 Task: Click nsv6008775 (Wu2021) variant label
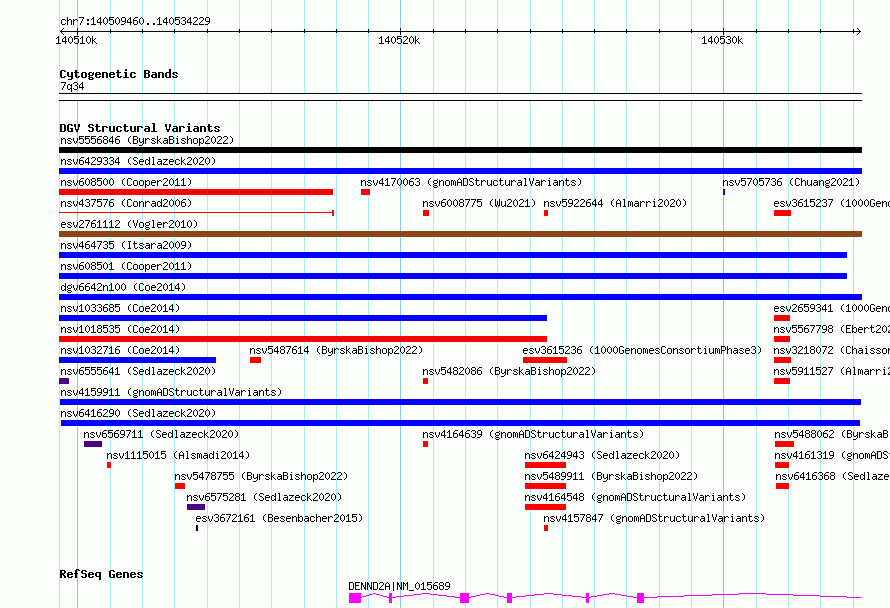pyautogui.click(x=479, y=203)
